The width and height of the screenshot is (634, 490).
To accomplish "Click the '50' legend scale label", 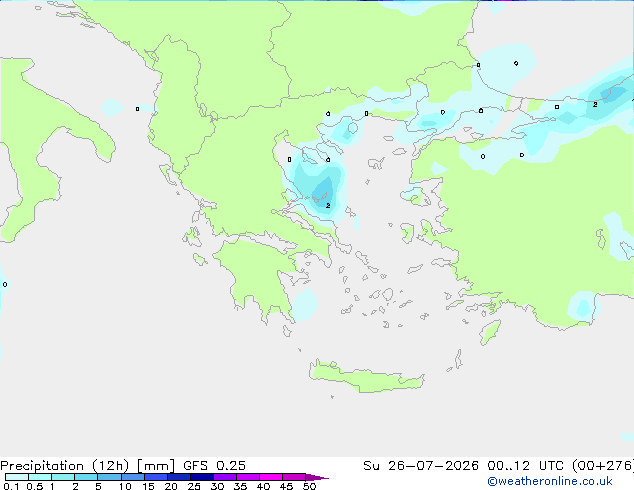I will 310,486.
